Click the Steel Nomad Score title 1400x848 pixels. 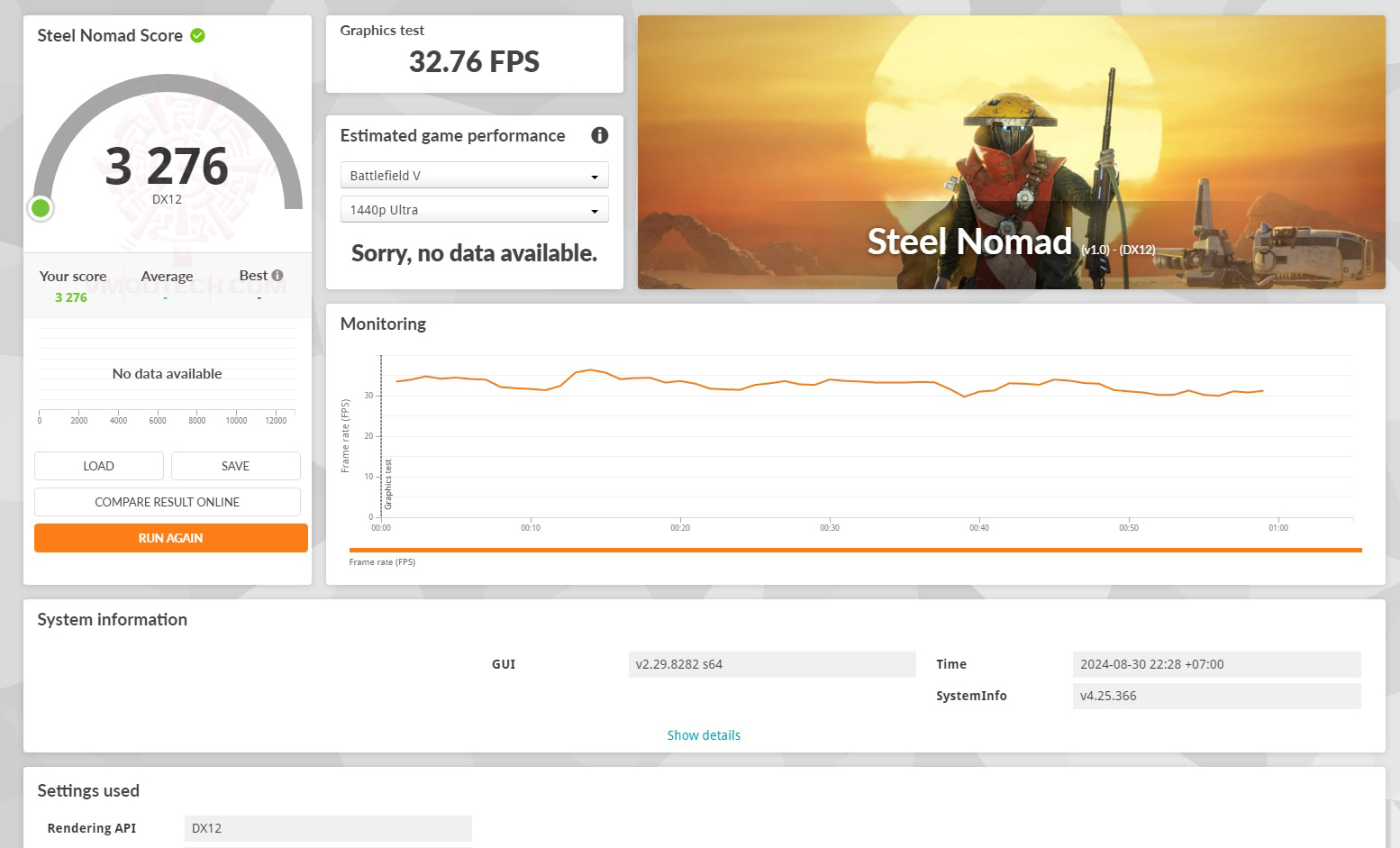click(110, 35)
